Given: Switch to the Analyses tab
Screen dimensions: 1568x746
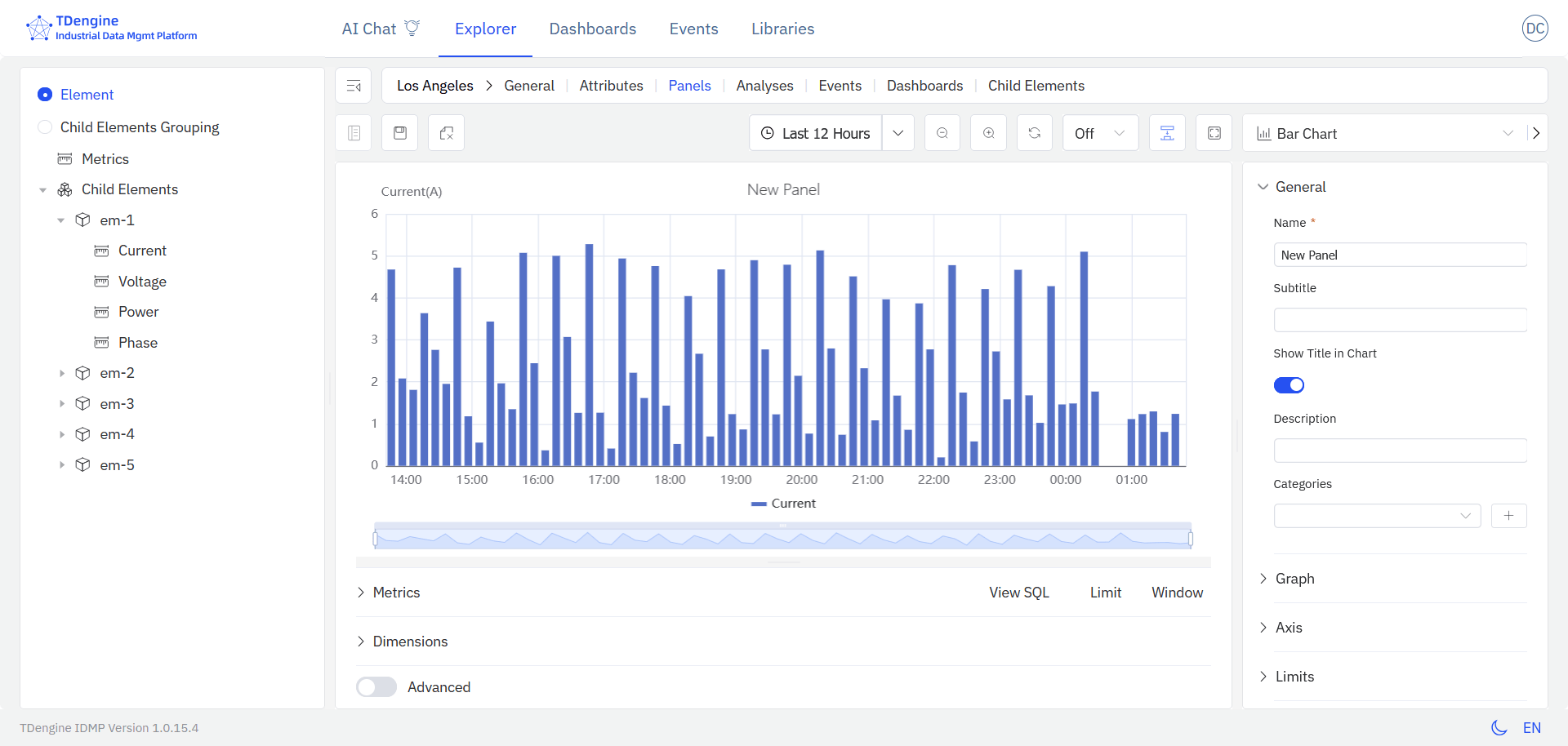Looking at the screenshot, I should (x=764, y=86).
